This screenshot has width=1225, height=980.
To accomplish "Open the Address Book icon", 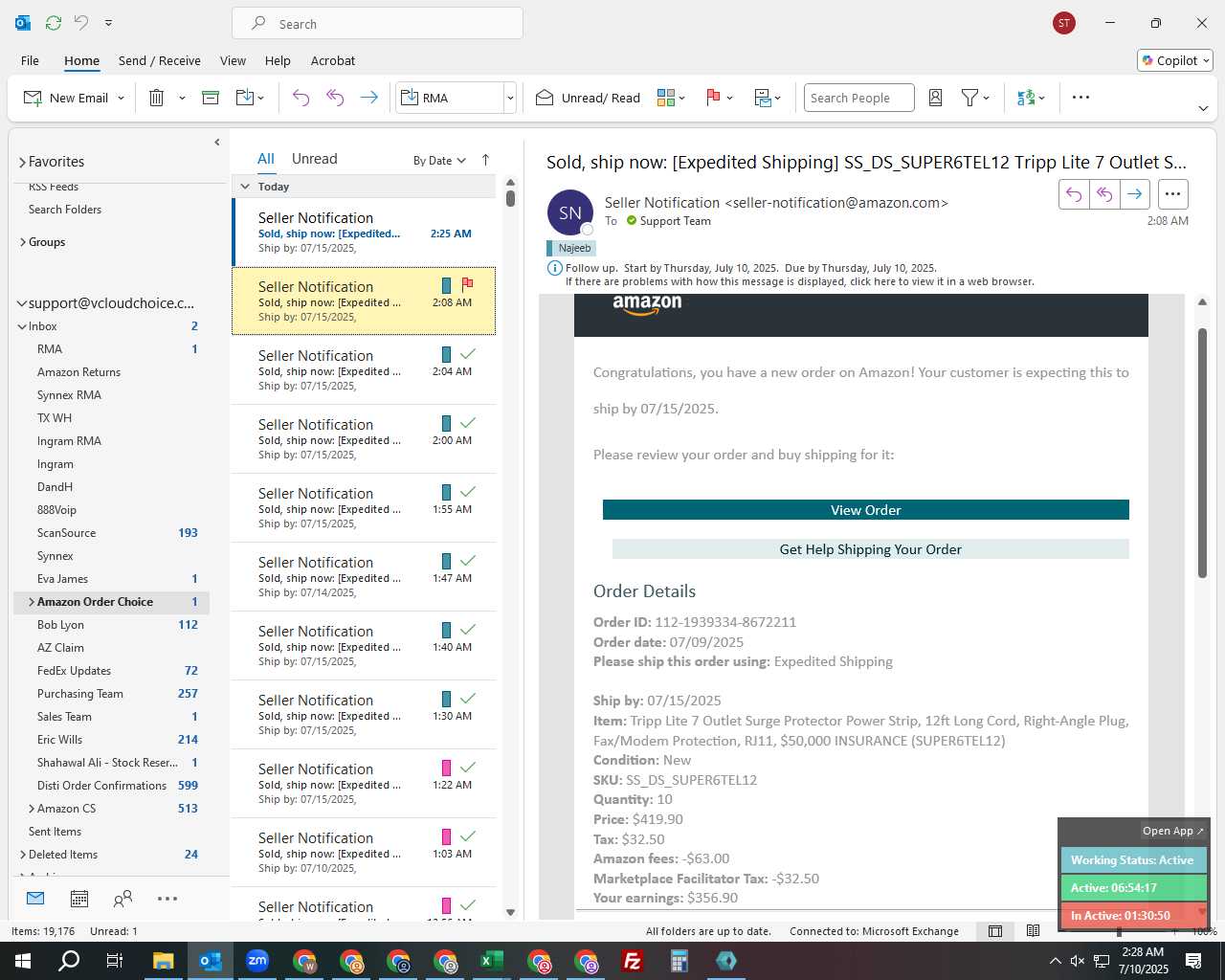I will (x=936, y=98).
